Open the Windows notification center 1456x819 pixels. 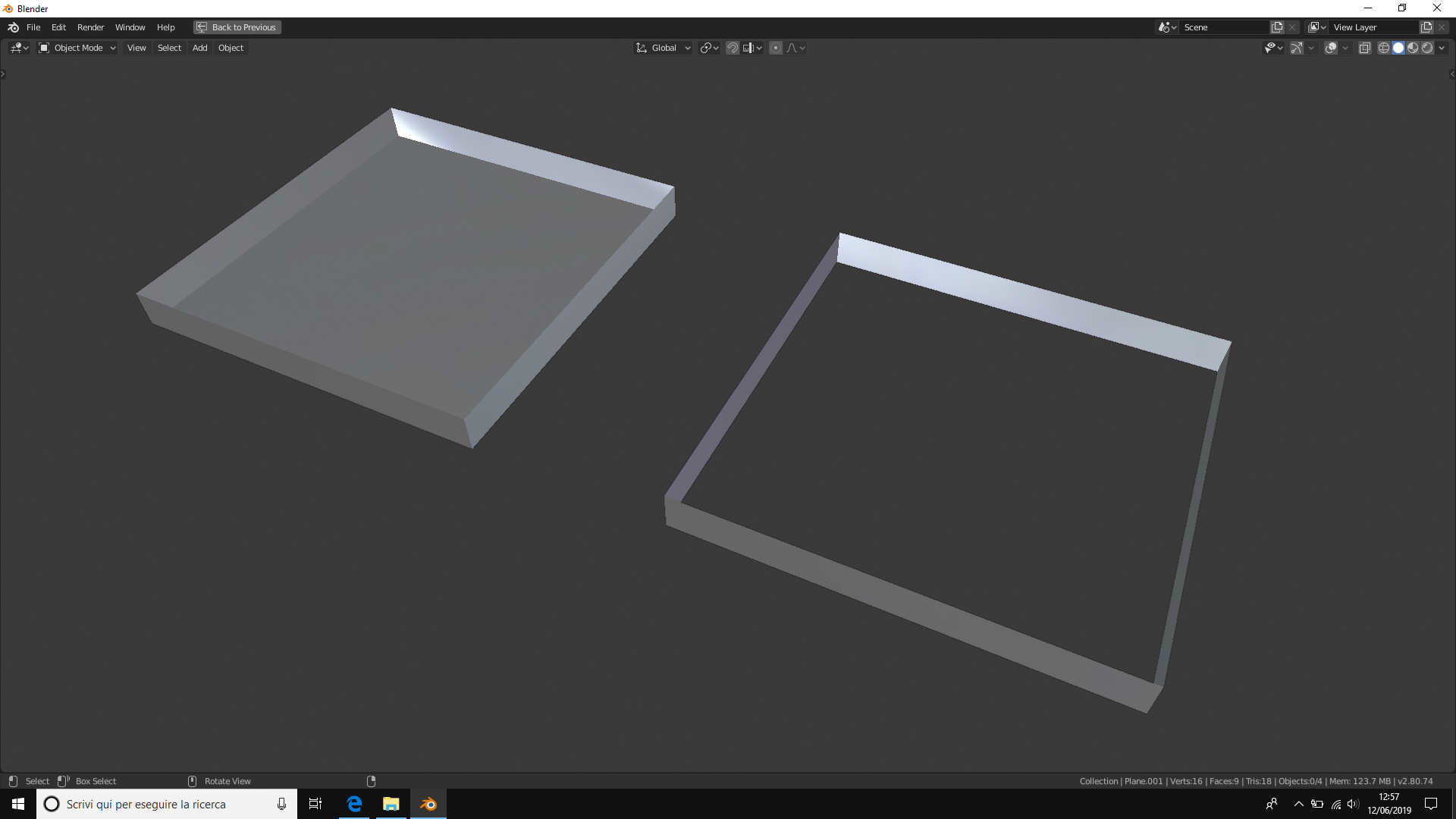pyautogui.click(x=1431, y=804)
